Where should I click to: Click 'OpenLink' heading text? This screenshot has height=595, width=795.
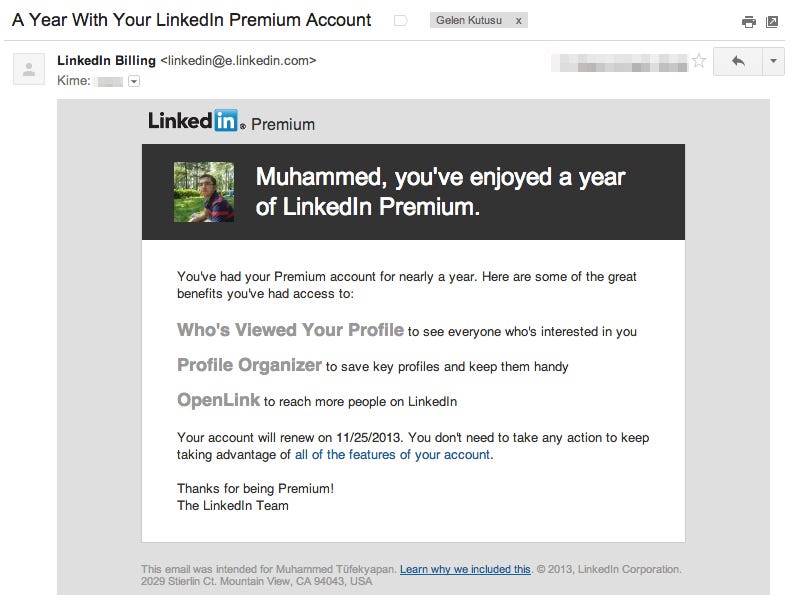click(218, 400)
